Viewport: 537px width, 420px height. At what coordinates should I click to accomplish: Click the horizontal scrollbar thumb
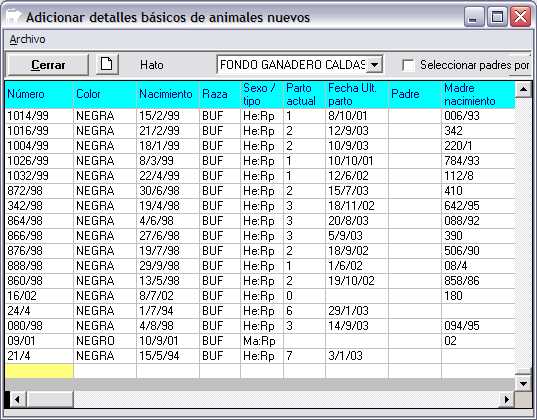point(50,399)
